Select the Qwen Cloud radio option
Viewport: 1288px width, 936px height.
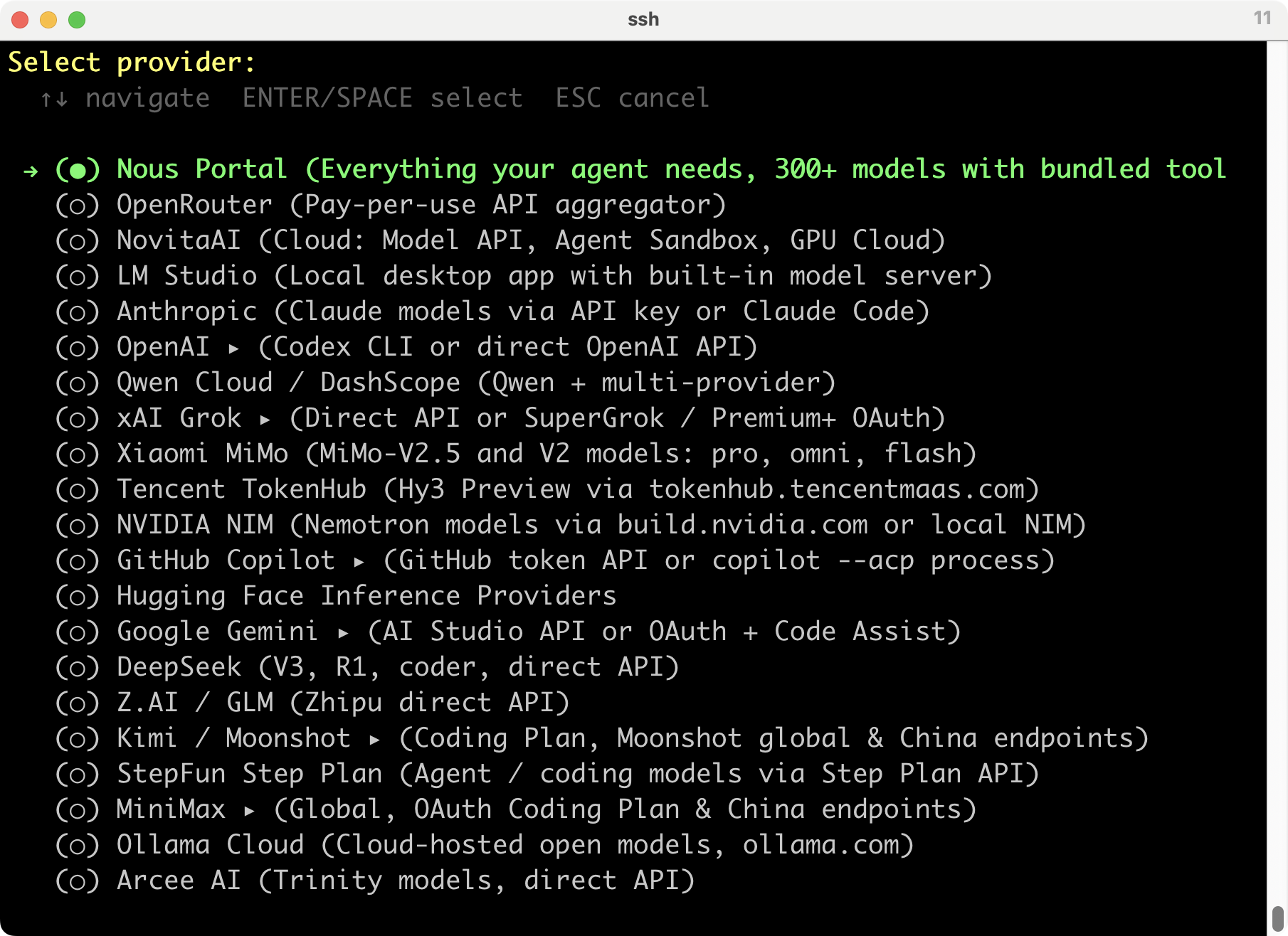coord(78,383)
